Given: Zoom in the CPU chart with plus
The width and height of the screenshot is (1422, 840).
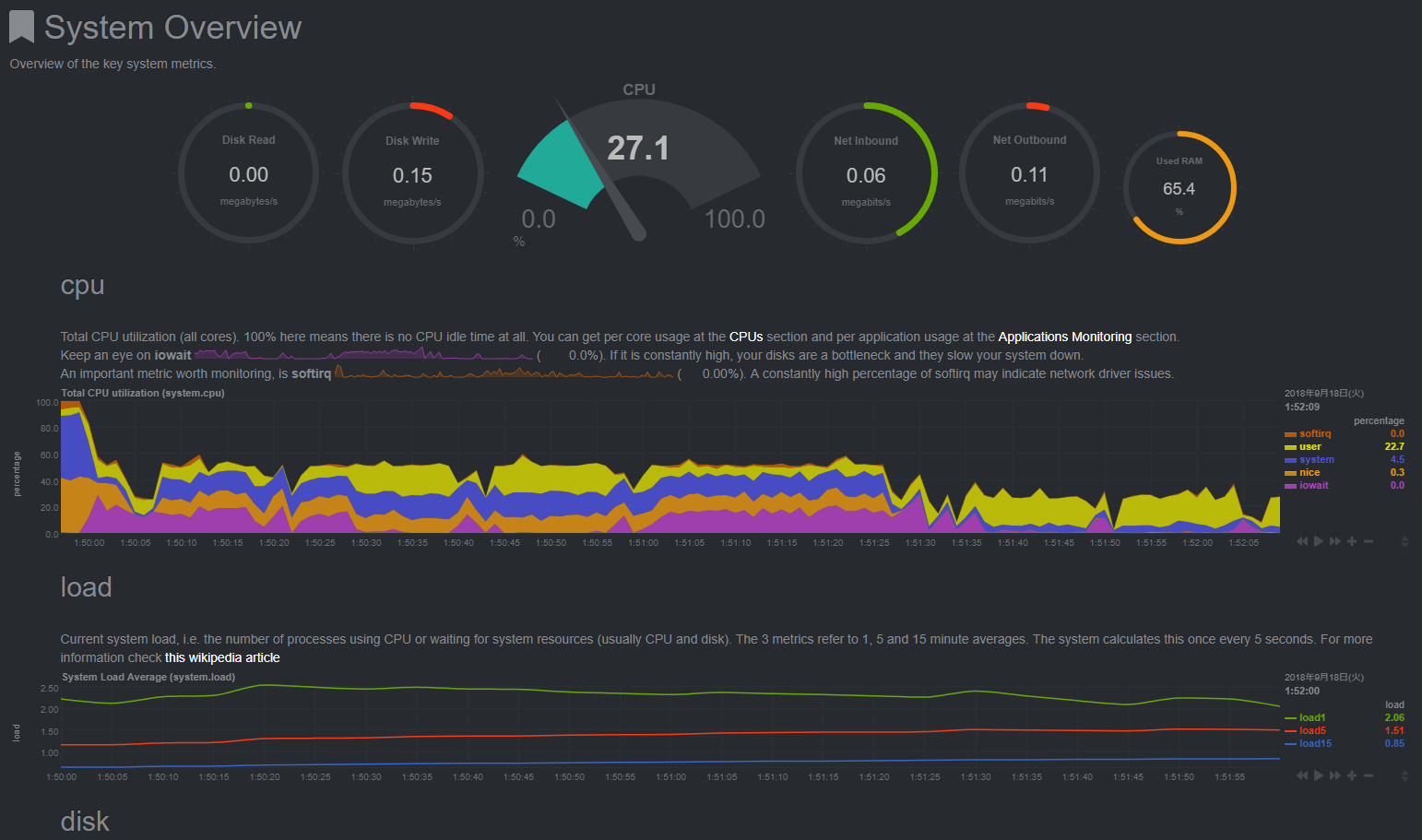Looking at the screenshot, I should pos(1352,541).
